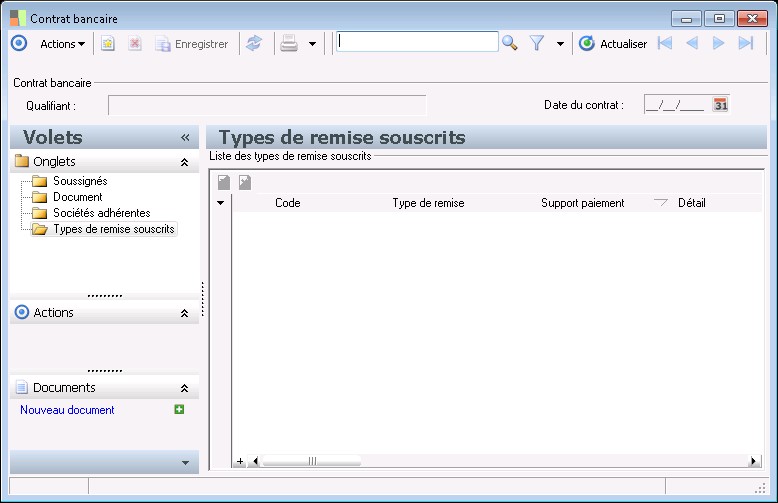The image size is (778, 503).
Task: Go to next record arrow
Action: click(x=718, y=44)
